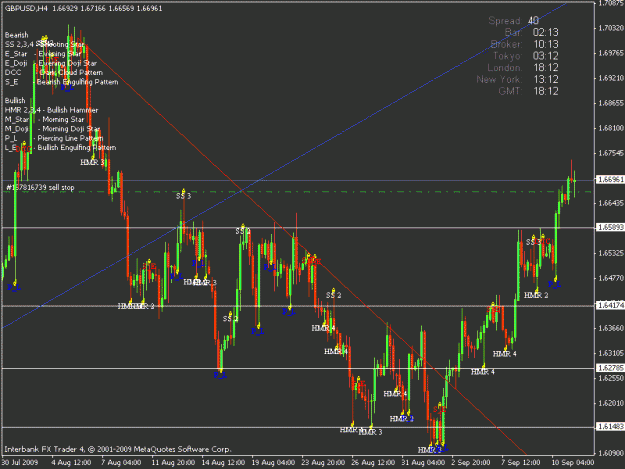
Task: Click the 1.65325 price axis label
Action: click(x=611, y=253)
